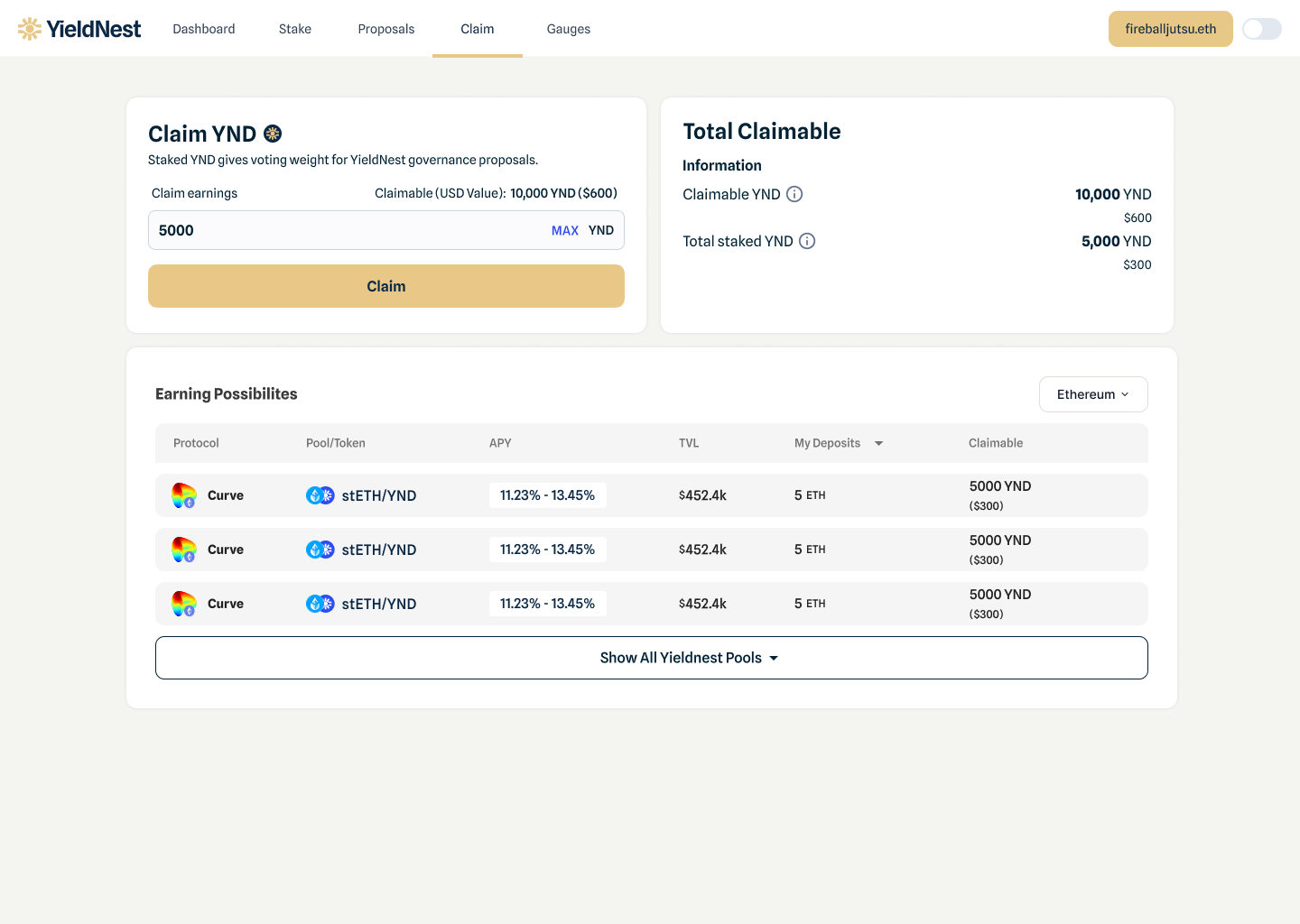
Task: Click the TVL column header
Action: click(689, 443)
